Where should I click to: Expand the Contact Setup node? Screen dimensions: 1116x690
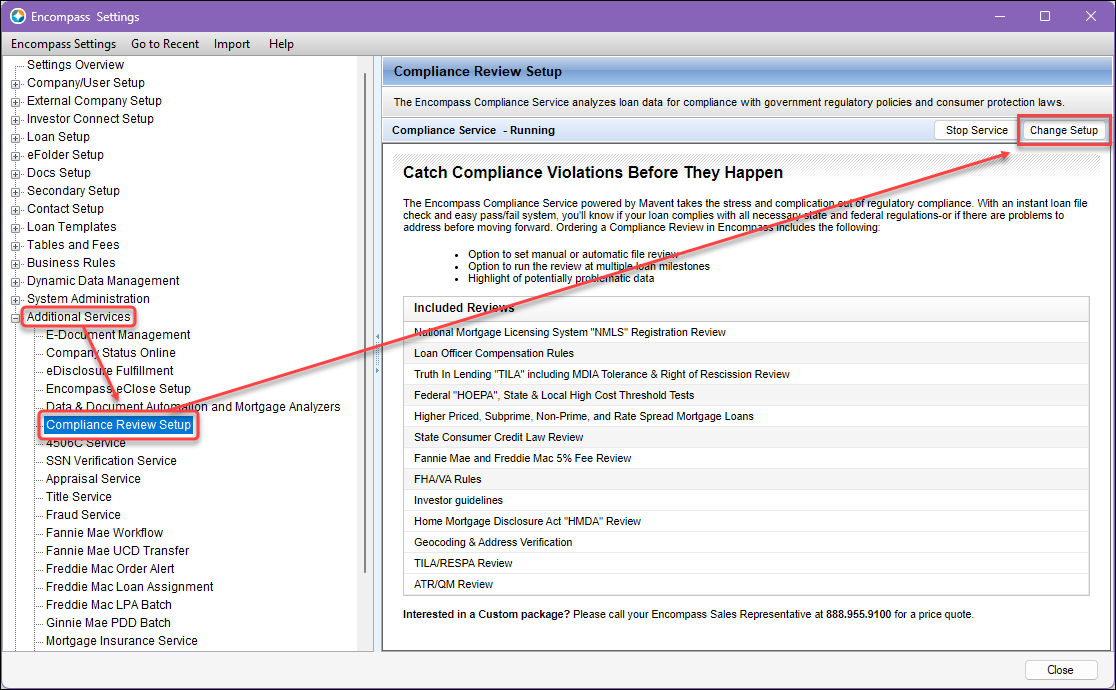point(16,210)
